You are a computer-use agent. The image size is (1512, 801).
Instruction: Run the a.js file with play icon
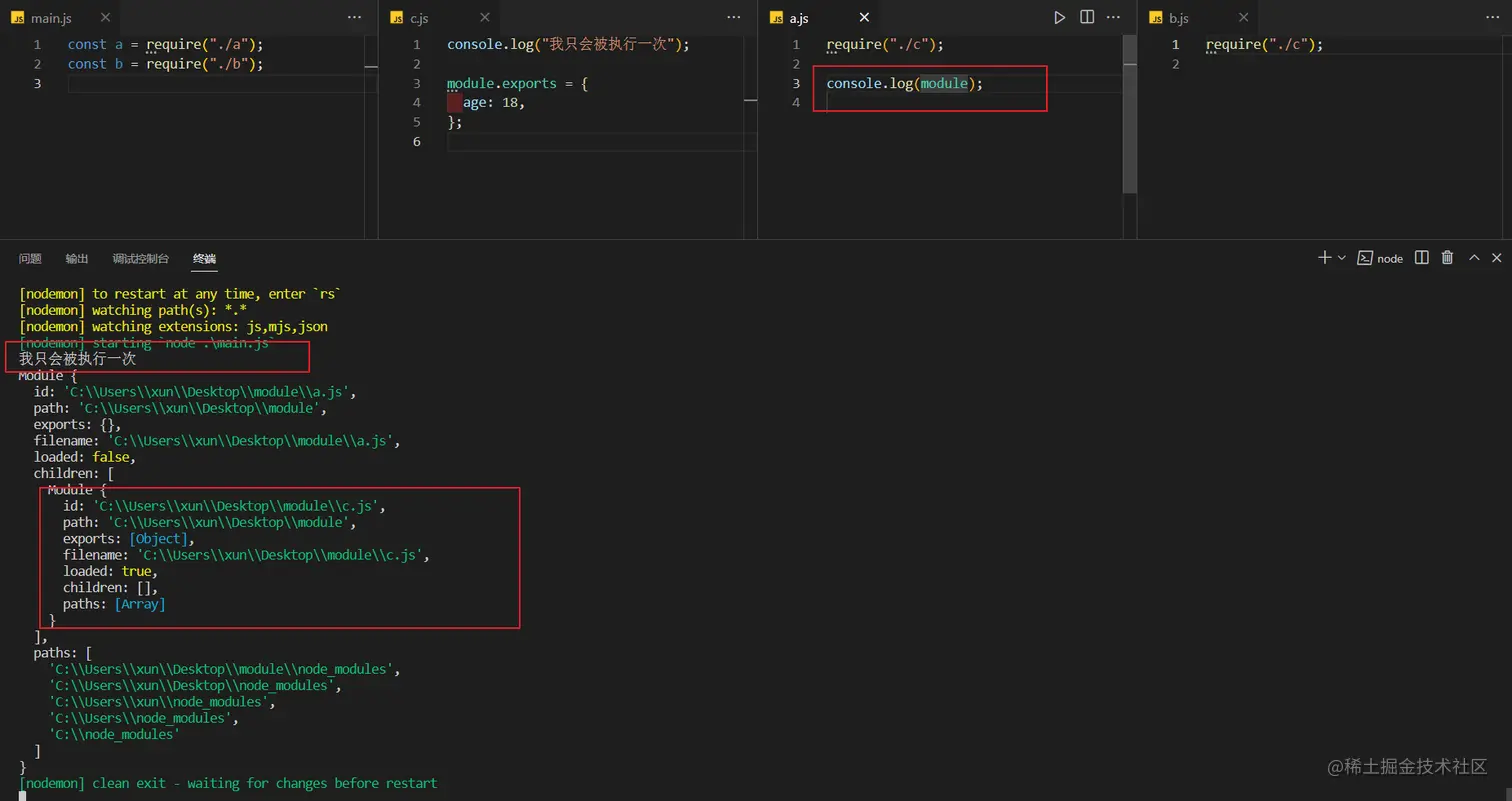click(x=1060, y=18)
